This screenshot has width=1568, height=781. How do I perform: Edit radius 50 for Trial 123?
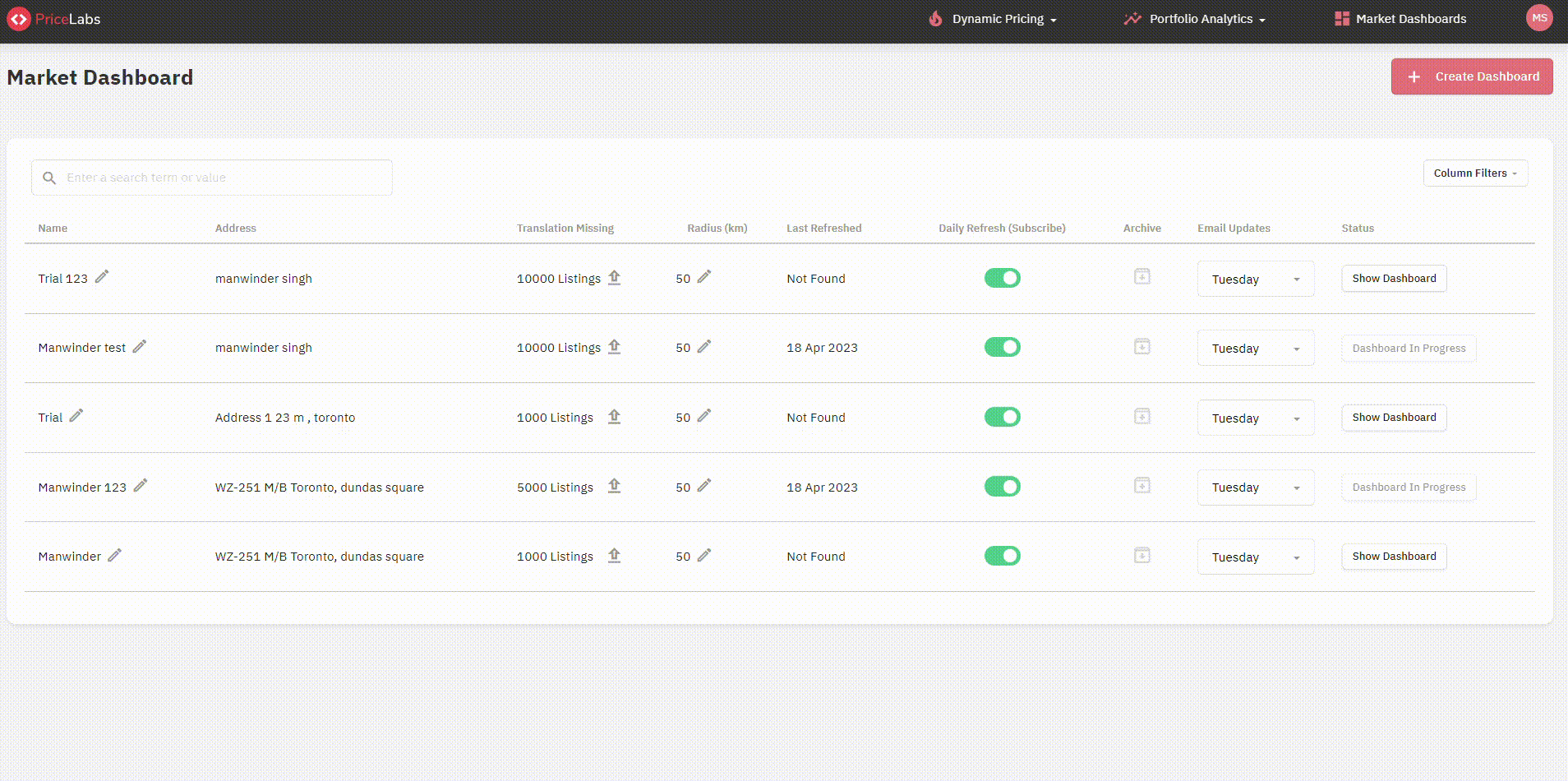[704, 277]
